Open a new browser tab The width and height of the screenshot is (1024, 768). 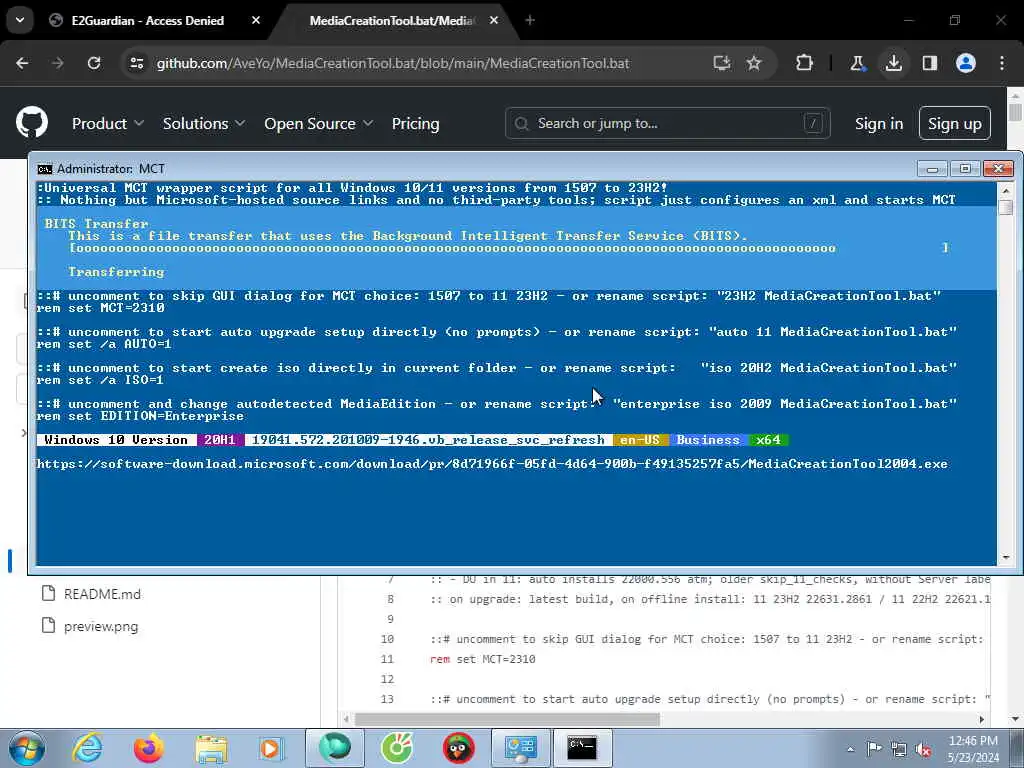click(530, 20)
